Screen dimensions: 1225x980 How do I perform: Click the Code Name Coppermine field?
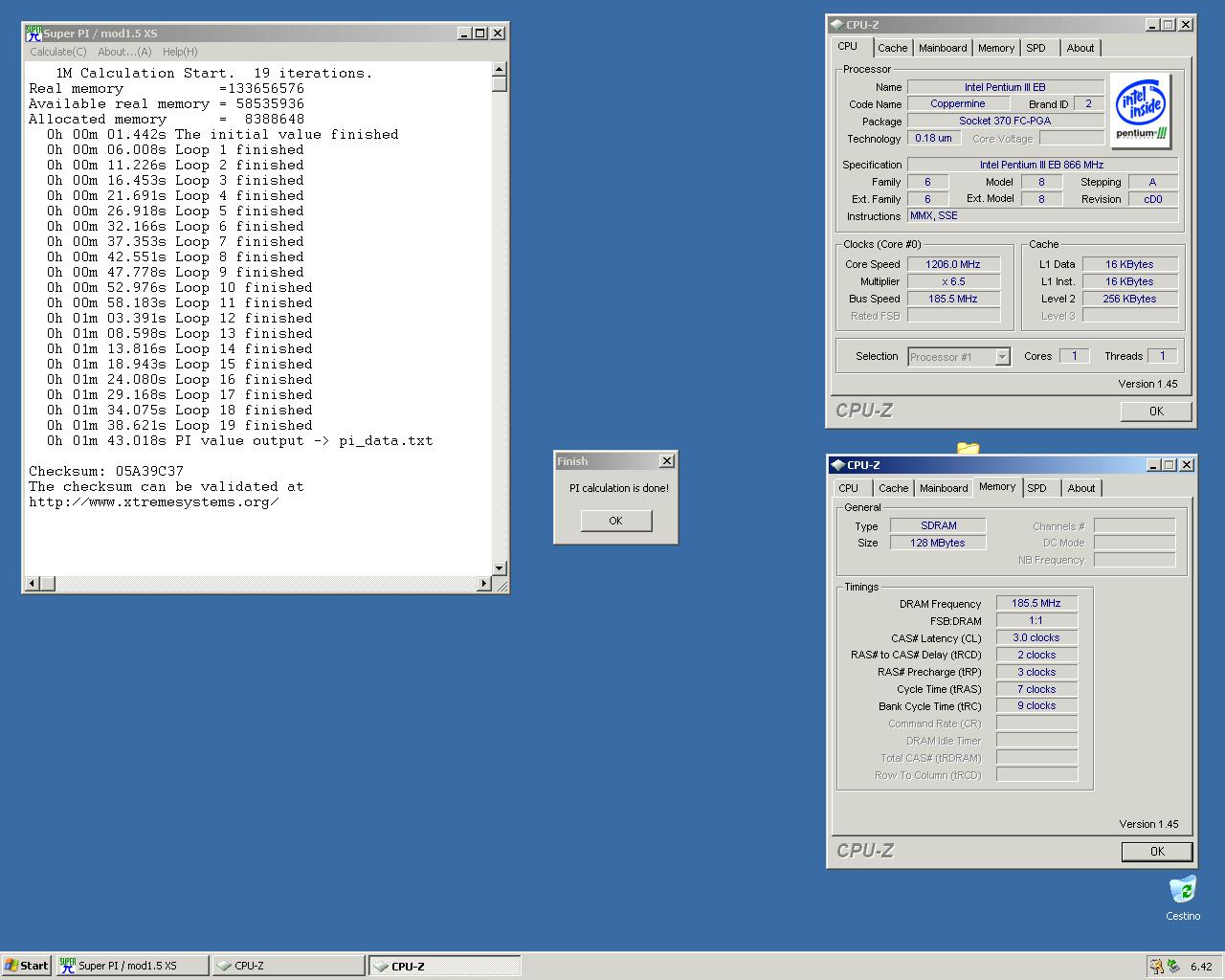pos(957,103)
